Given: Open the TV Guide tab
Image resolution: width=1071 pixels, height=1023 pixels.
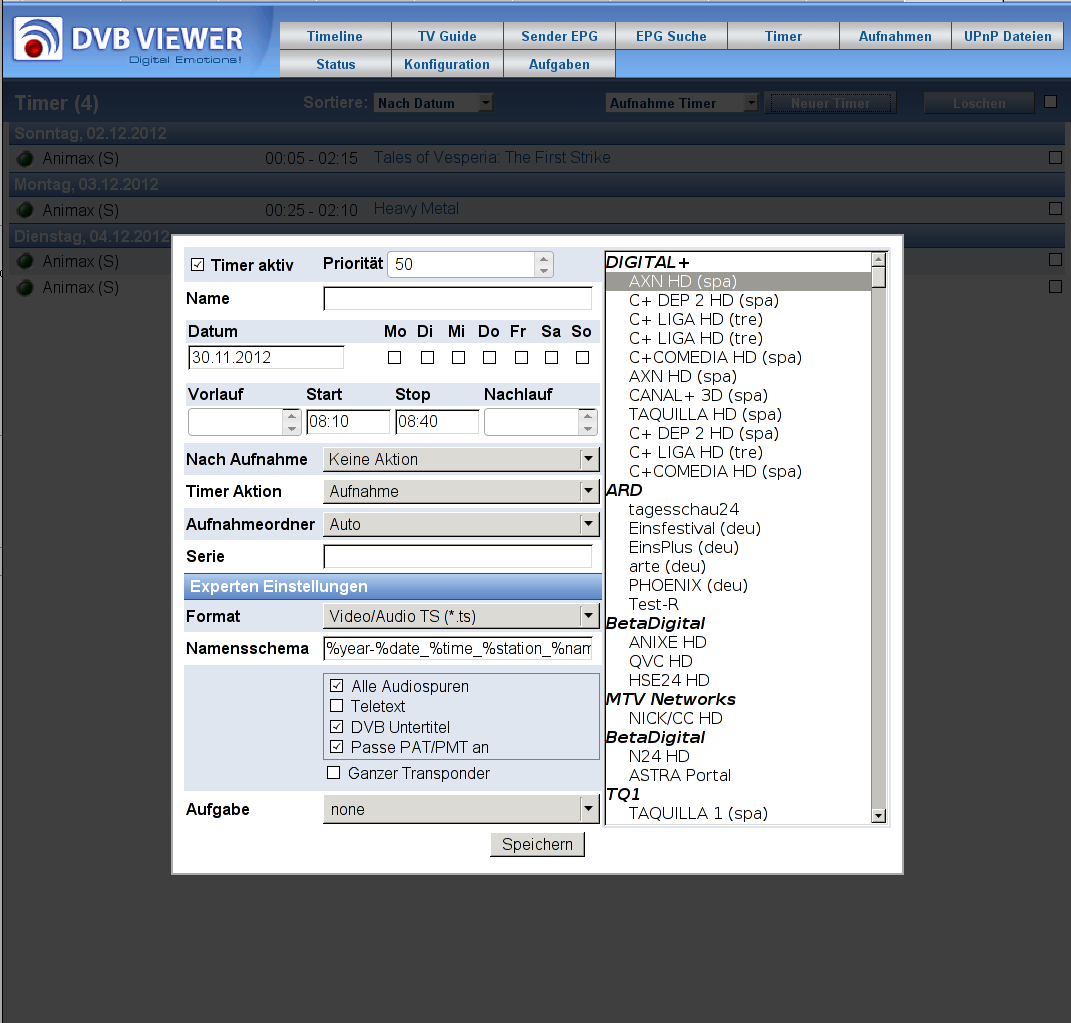Looking at the screenshot, I should [447, 36].
